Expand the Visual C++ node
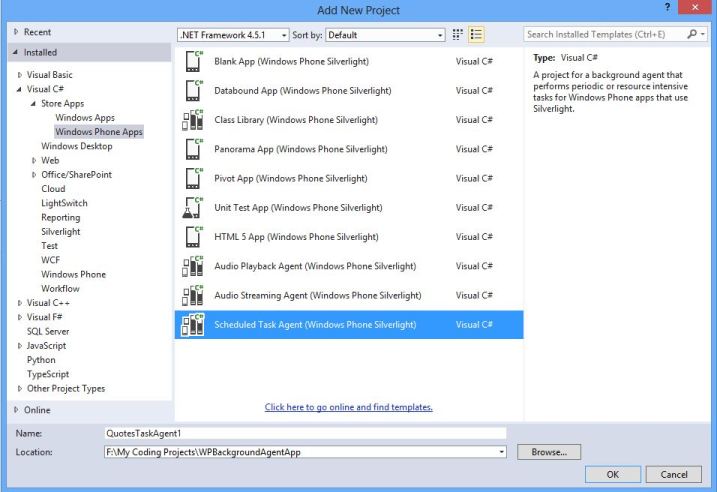Viewport: 717px width, 492px height. 19,303
